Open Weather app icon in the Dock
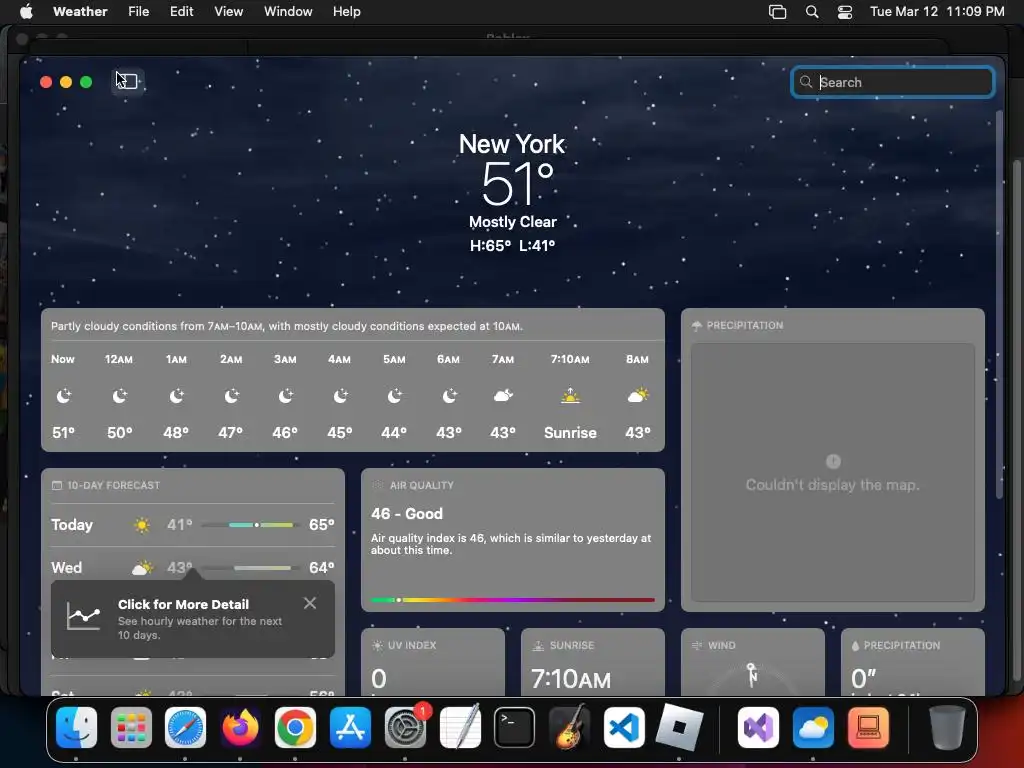 813,727
